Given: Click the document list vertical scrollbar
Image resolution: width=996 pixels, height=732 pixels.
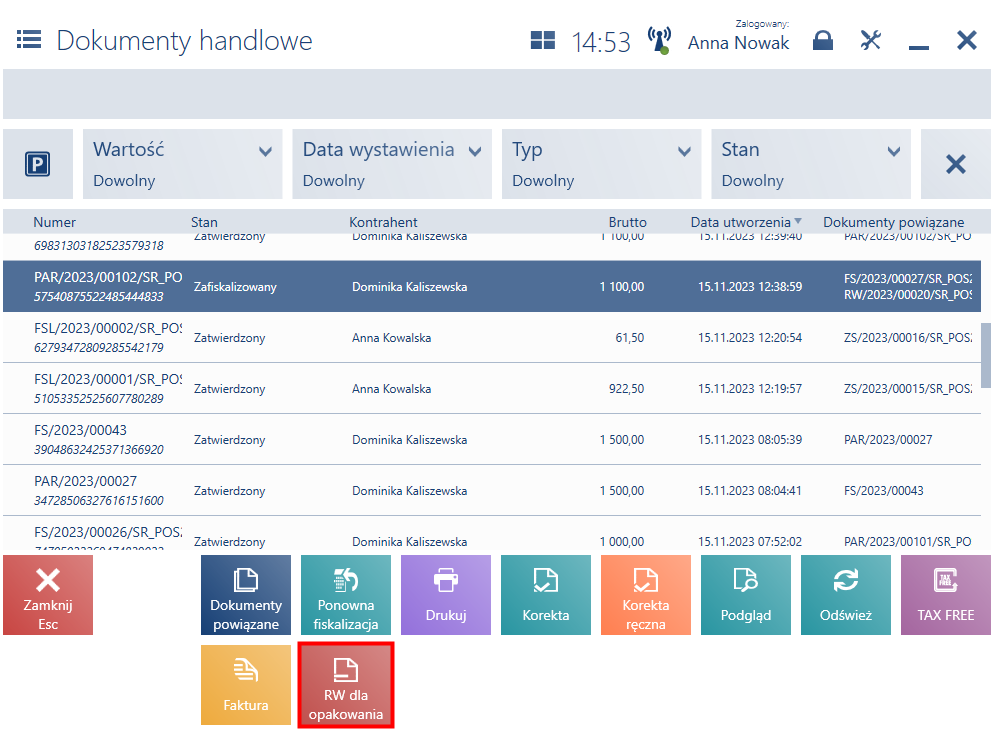Looking at the screenshot, I should tap(986, 355).
